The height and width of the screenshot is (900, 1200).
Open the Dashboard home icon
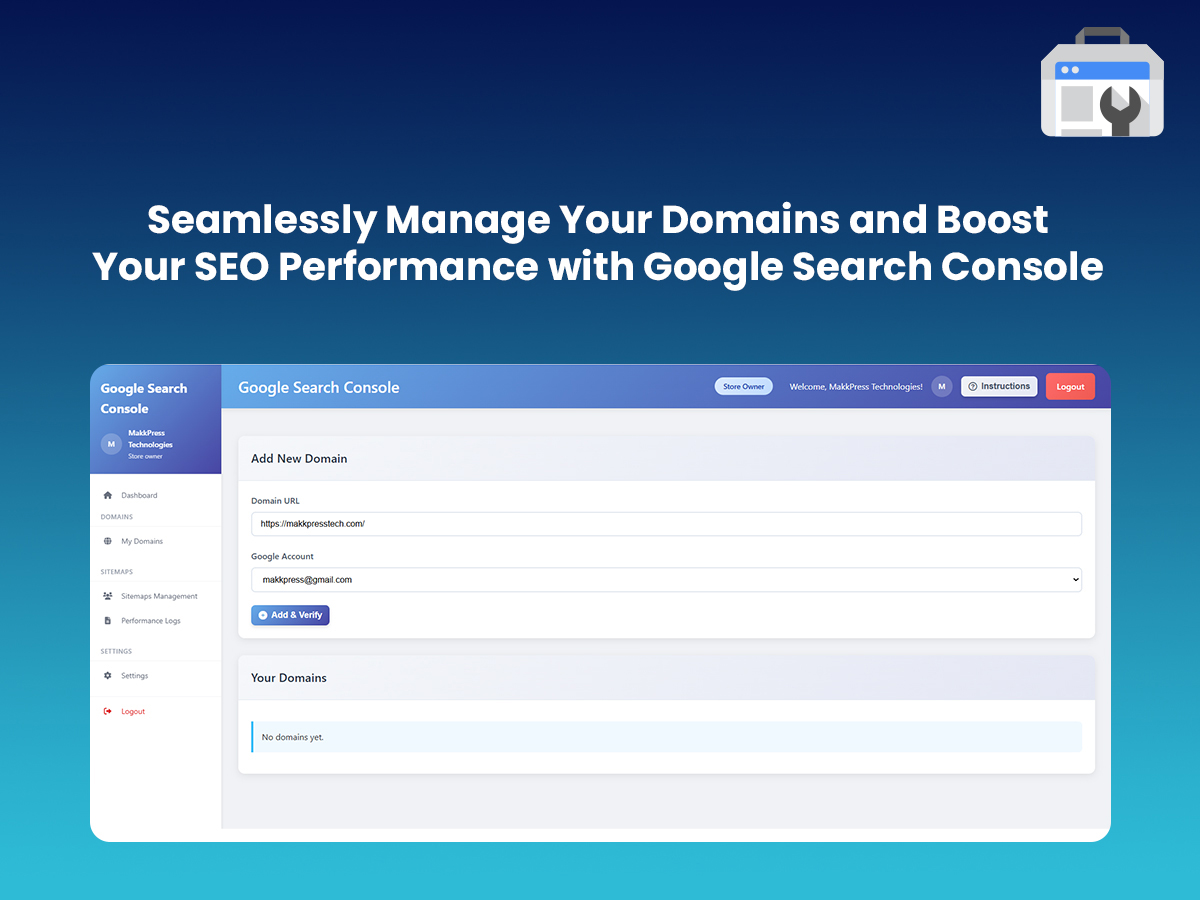[x=108, y=495]
